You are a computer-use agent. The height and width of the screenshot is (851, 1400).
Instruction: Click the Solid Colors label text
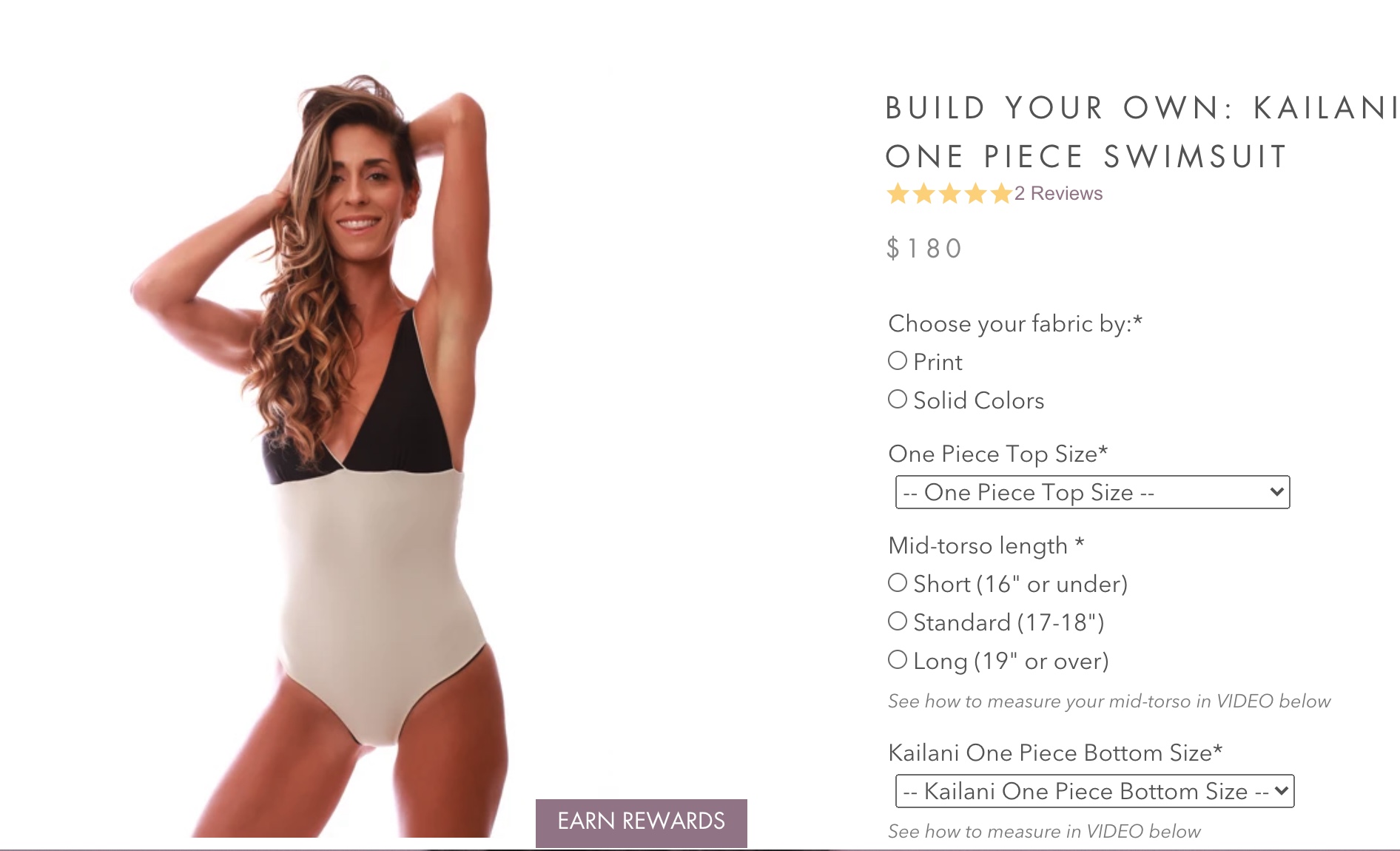click(x=979, y=400)
